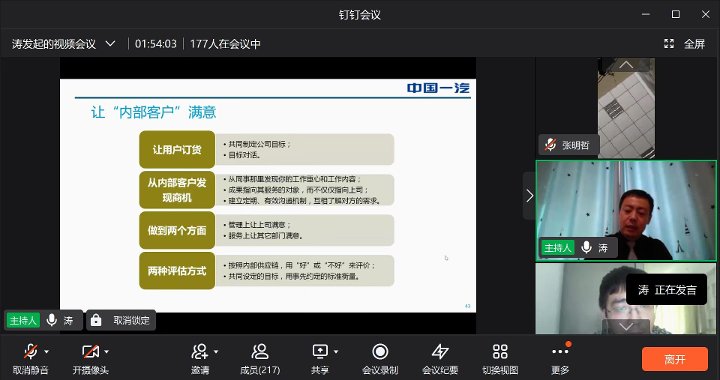Screen dimensions: 720x380
Task: Open the 更多 more options menu
Action: 560,352
